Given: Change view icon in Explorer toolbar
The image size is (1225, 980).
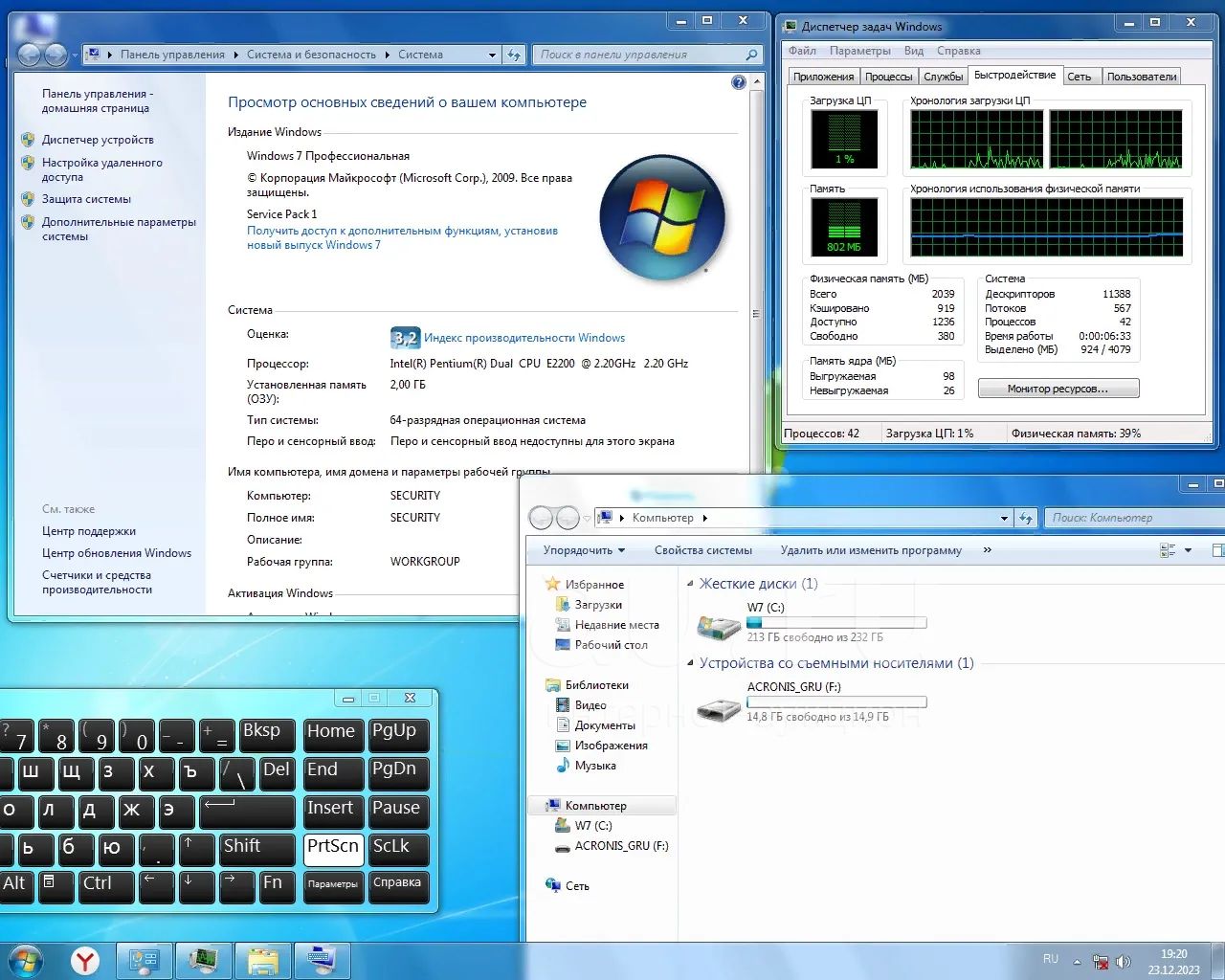Looking at the screenshot, I should pos(1168,550).
